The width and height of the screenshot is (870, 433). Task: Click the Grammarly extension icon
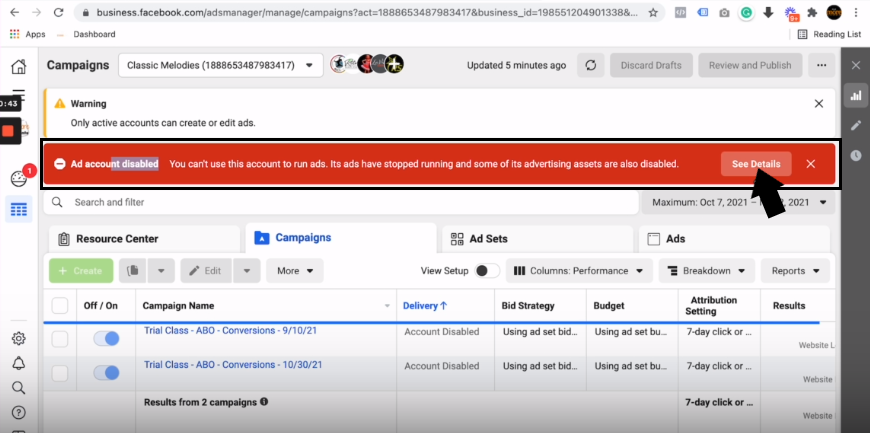tap(746, 12)
